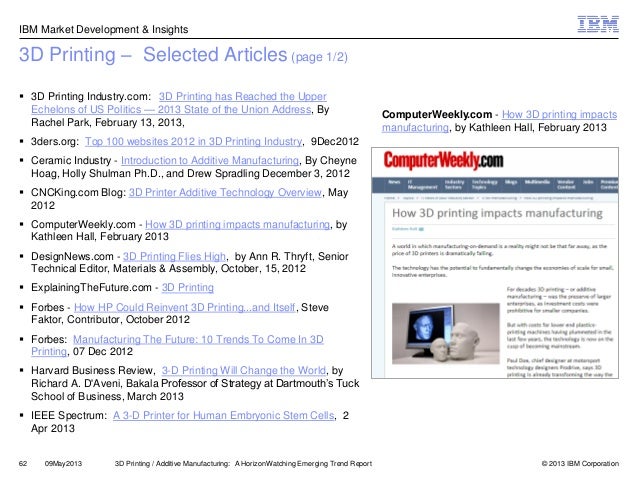The height and width of the screenshot is (479, 638).
Task: Open 3D Printing Flies High link
Action: (174, 256)
